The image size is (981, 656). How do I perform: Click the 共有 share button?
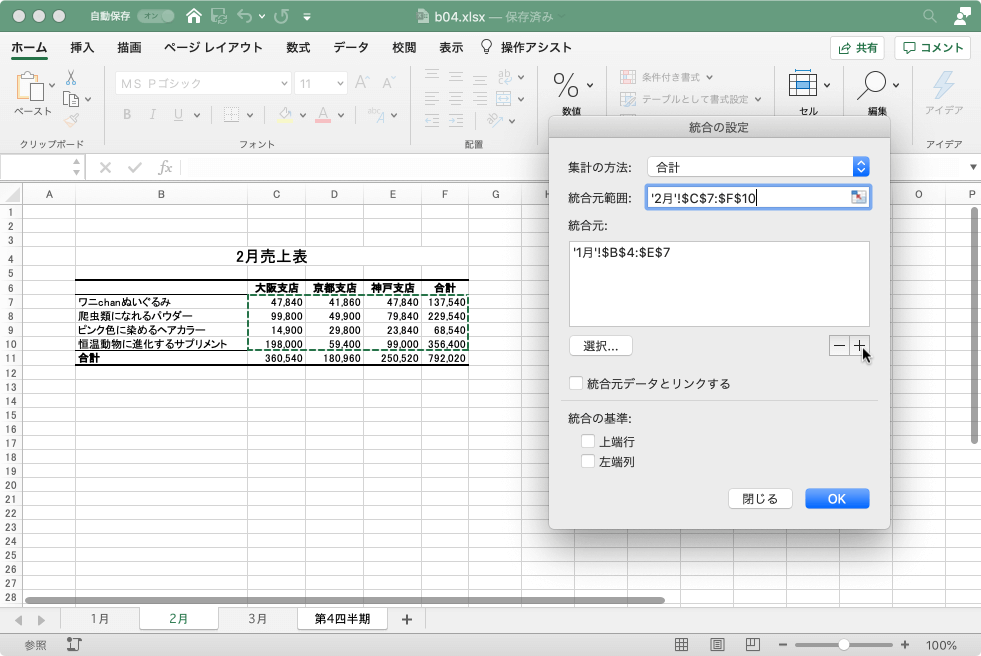coord(858,48)
